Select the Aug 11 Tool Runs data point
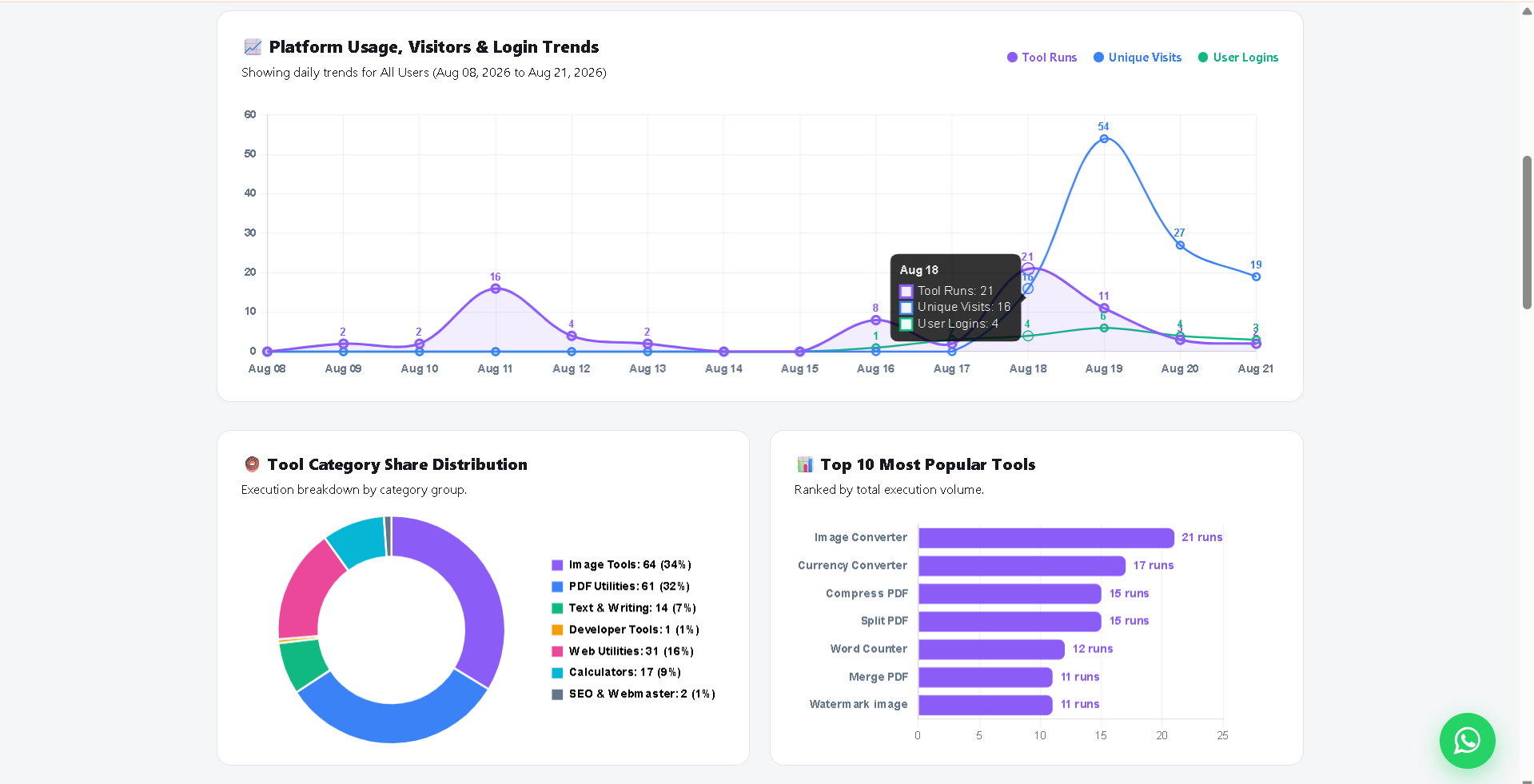1534x784 pixels. pos(496,289)
